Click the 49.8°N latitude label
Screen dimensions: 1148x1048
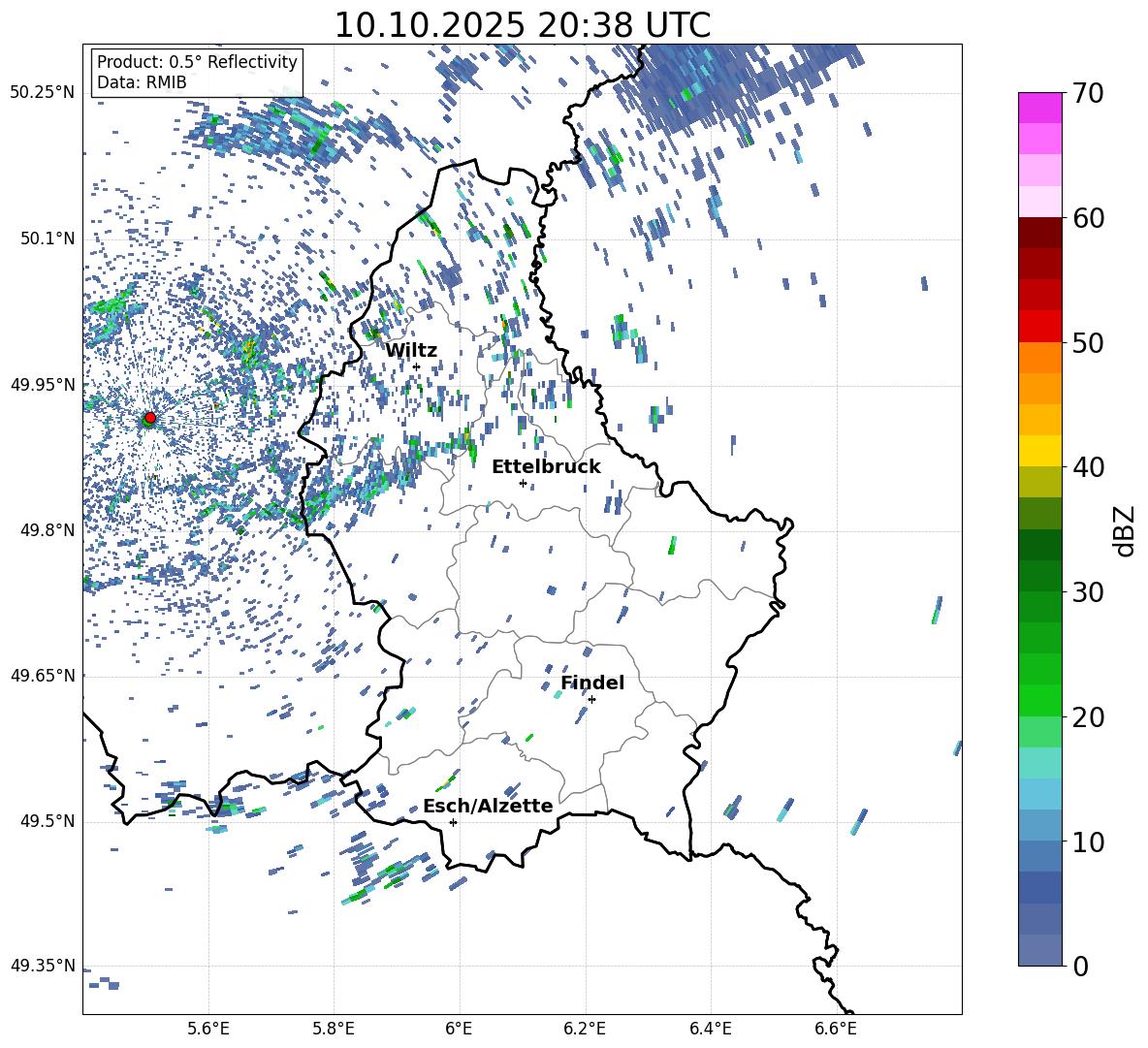[47, 530]
